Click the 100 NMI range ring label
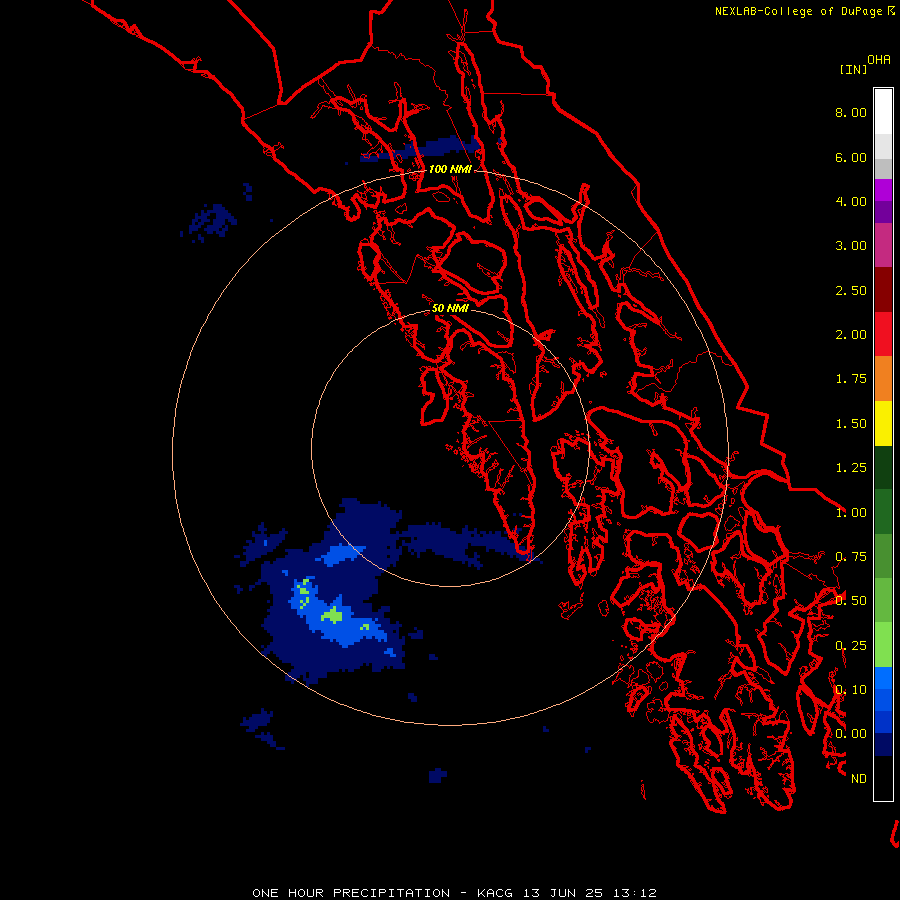The width and height of the screenshot is (900, 900). (x=450, y=169)
